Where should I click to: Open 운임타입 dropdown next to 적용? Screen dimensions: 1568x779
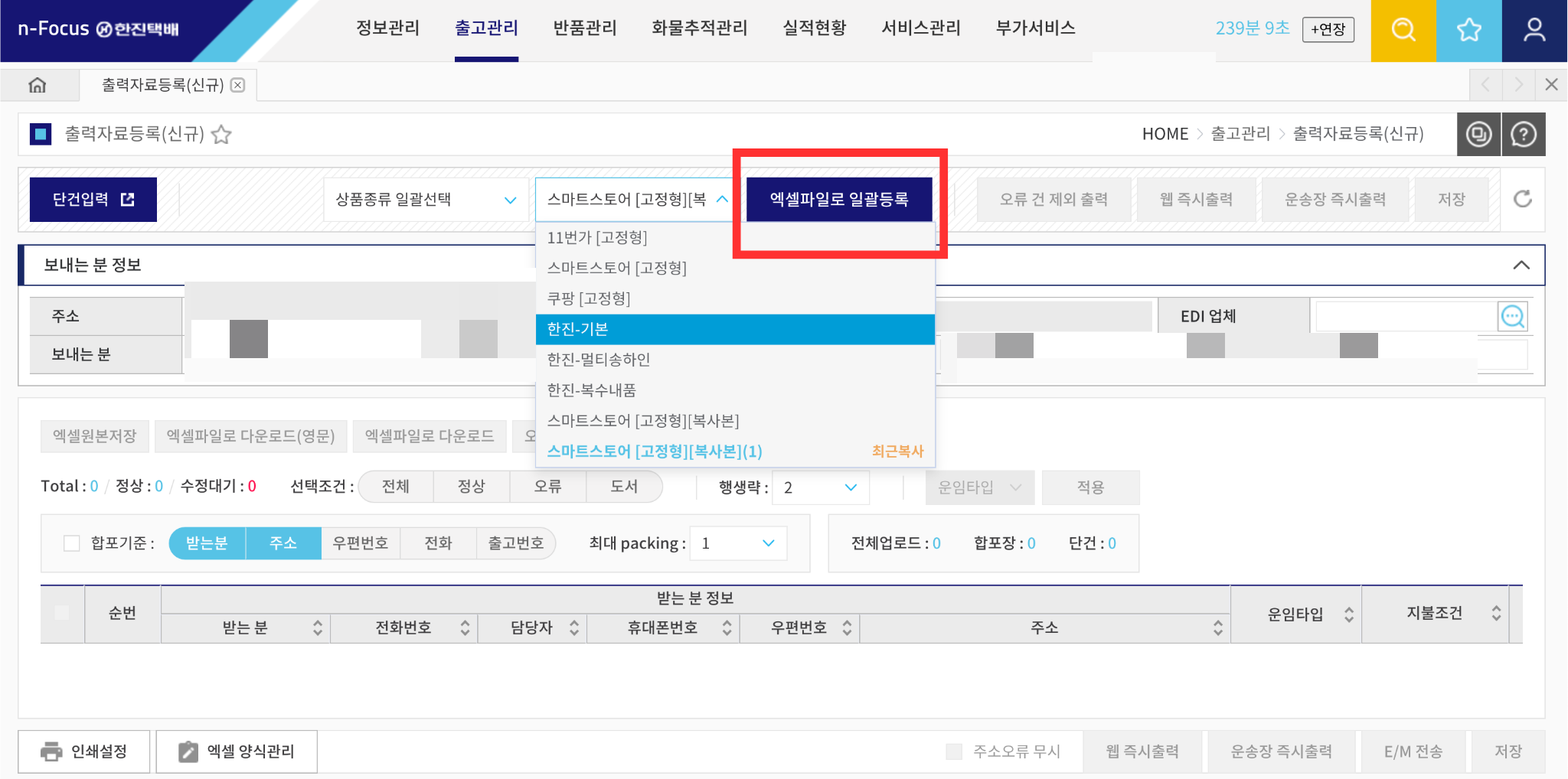tap(980, 487)
